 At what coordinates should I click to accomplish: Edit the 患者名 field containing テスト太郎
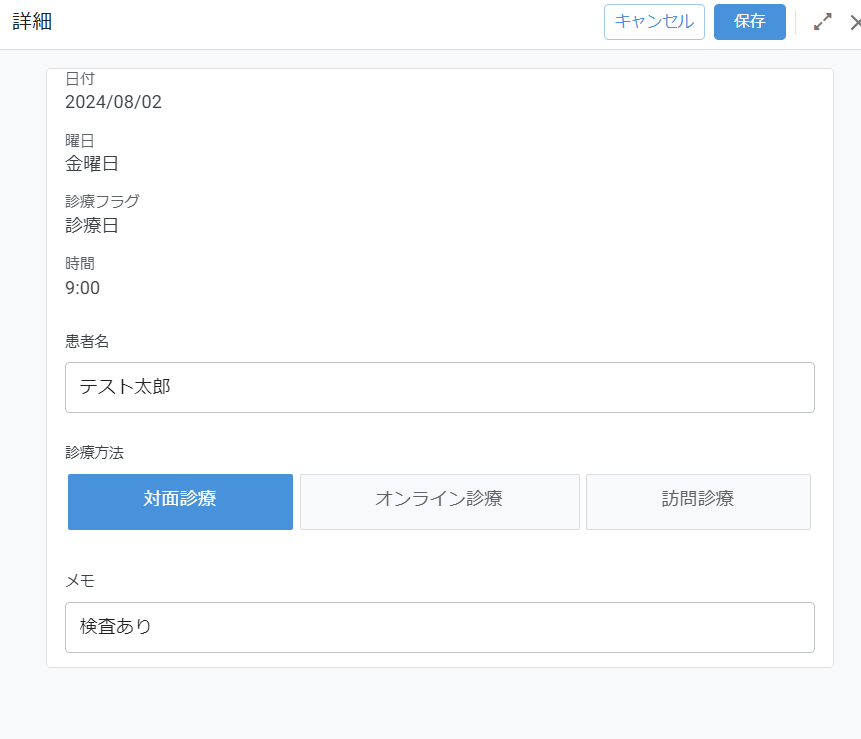(x=439, y=387)
